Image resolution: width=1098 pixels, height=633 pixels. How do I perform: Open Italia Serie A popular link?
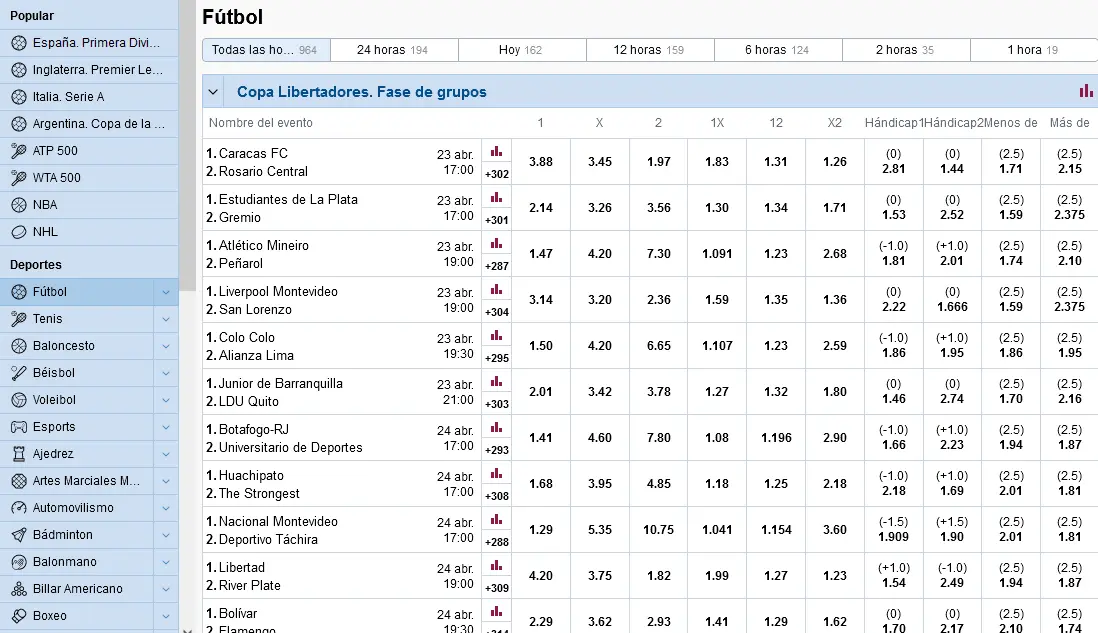(89, 97)
